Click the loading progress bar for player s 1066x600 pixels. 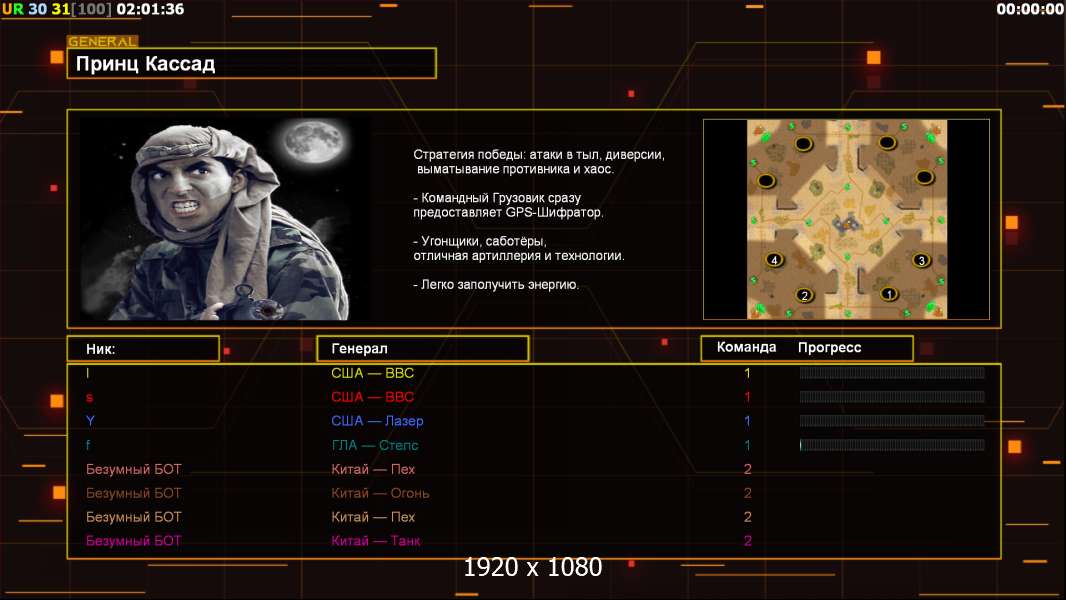[892, 397]
